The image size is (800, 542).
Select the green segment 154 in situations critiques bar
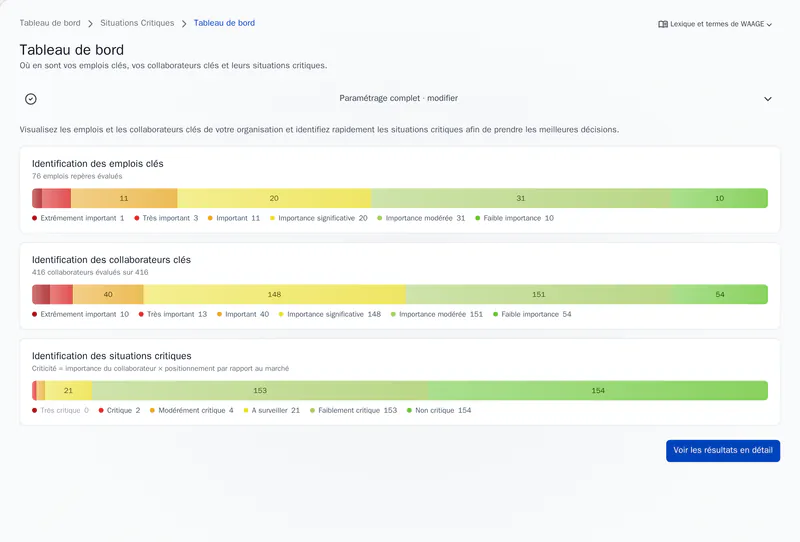pos(598,390)
